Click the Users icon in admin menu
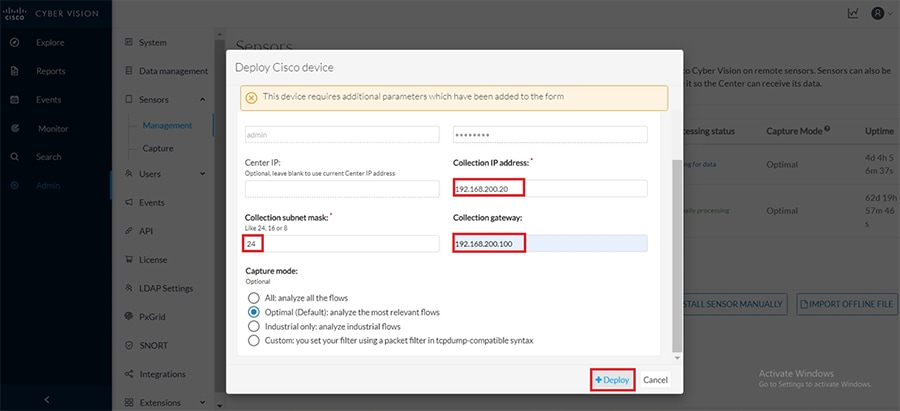 (x=129, y=173)
